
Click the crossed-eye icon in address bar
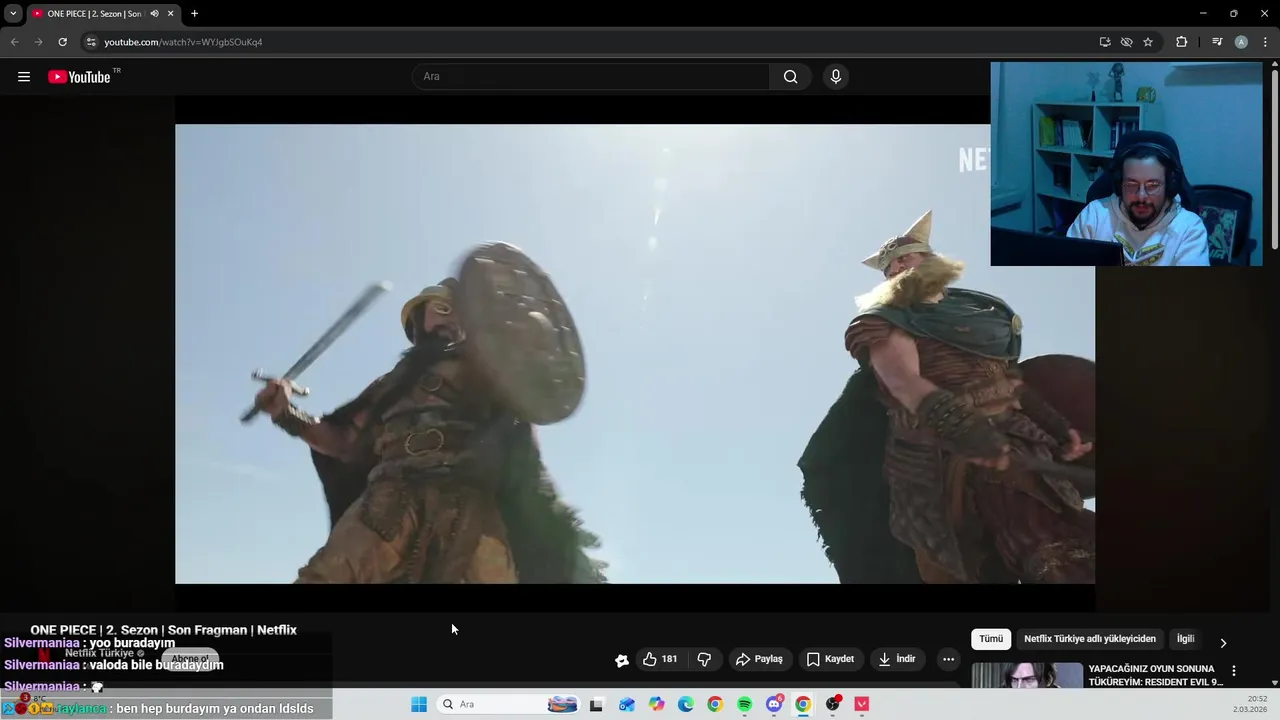point(1126,42)
